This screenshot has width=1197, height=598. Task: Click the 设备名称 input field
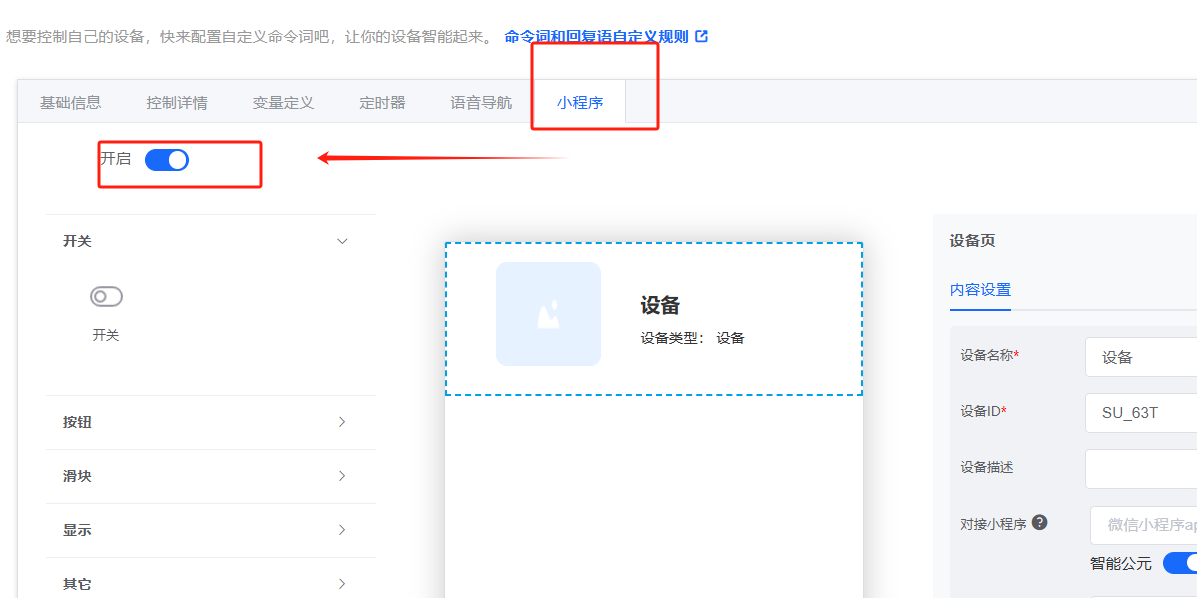pos(1140,357)
